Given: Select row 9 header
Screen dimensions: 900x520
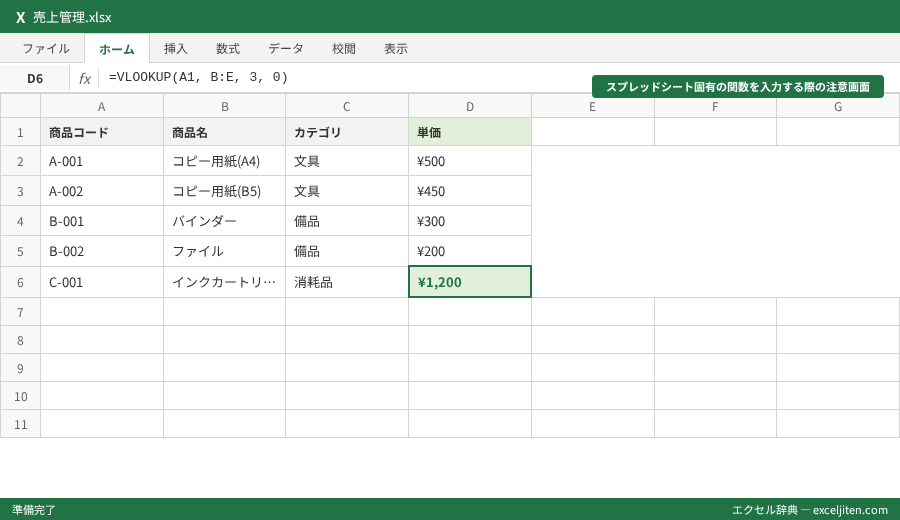Looking at the screenshot, I should 20,368.
